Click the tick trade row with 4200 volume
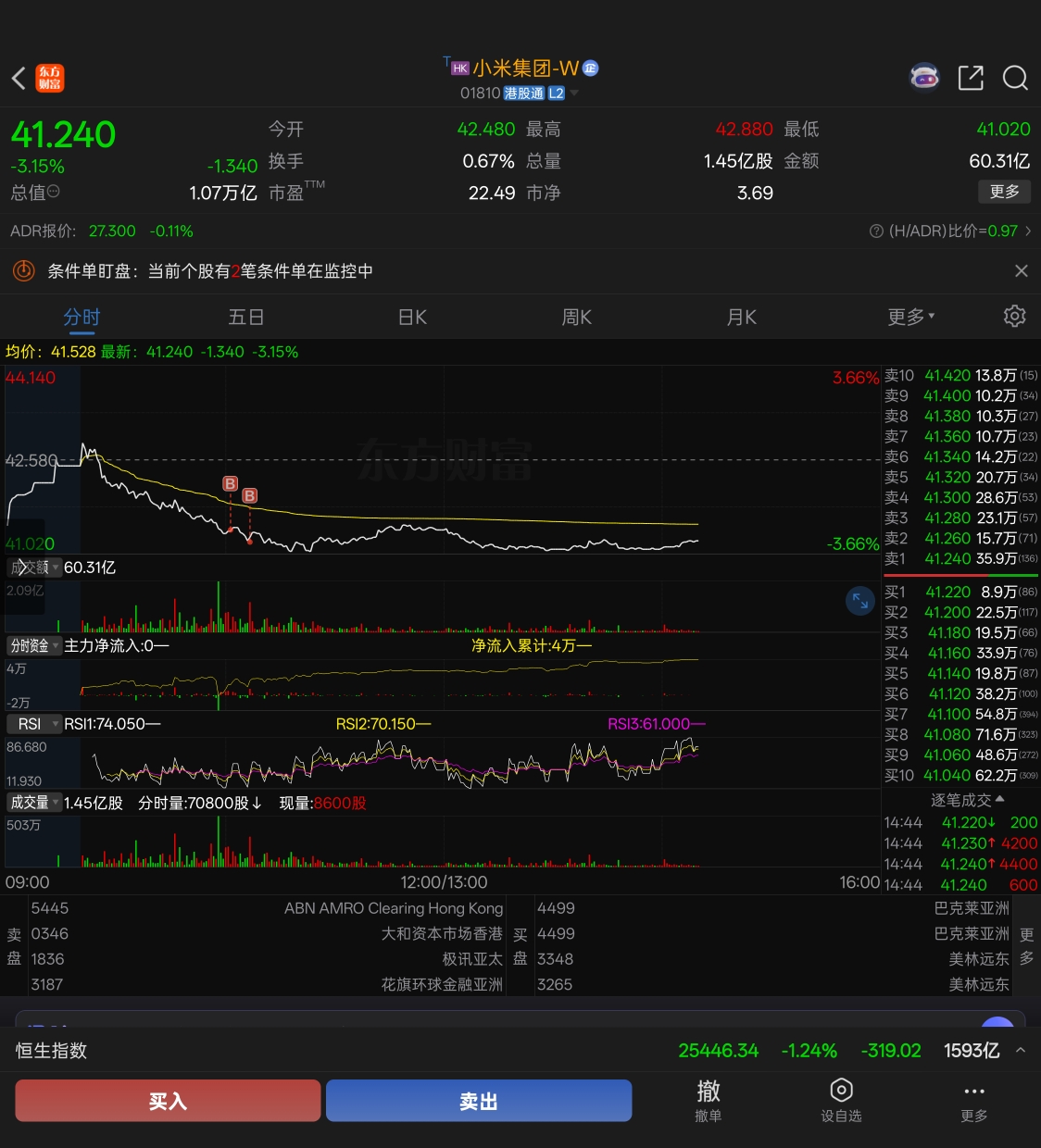Screen dimensions: 1041x1148 (x=961, y=843)
